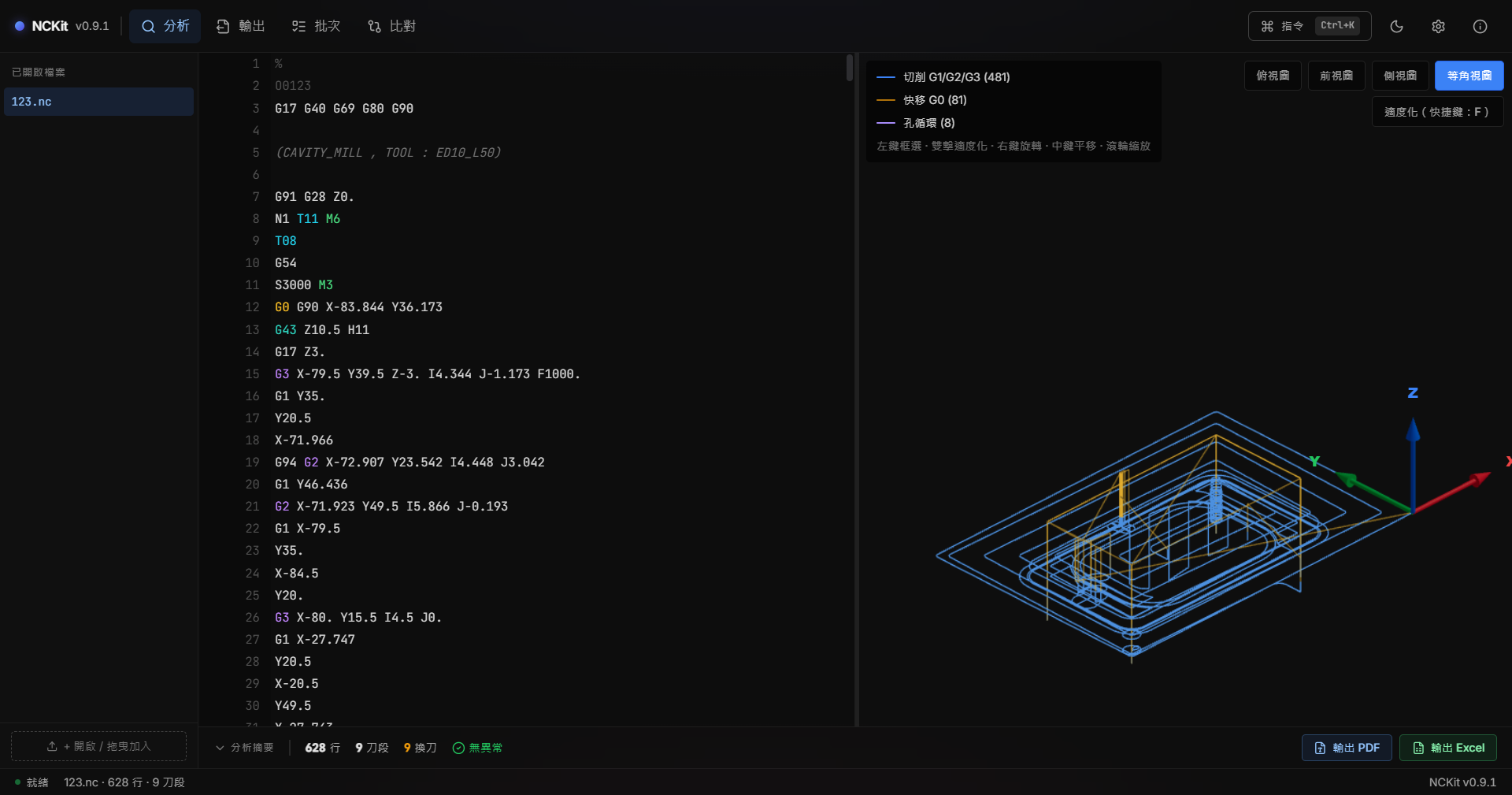The image size is (1512, 795).
Task: Open the 指令 command palette button
Action: click(x=1310, y=26)
